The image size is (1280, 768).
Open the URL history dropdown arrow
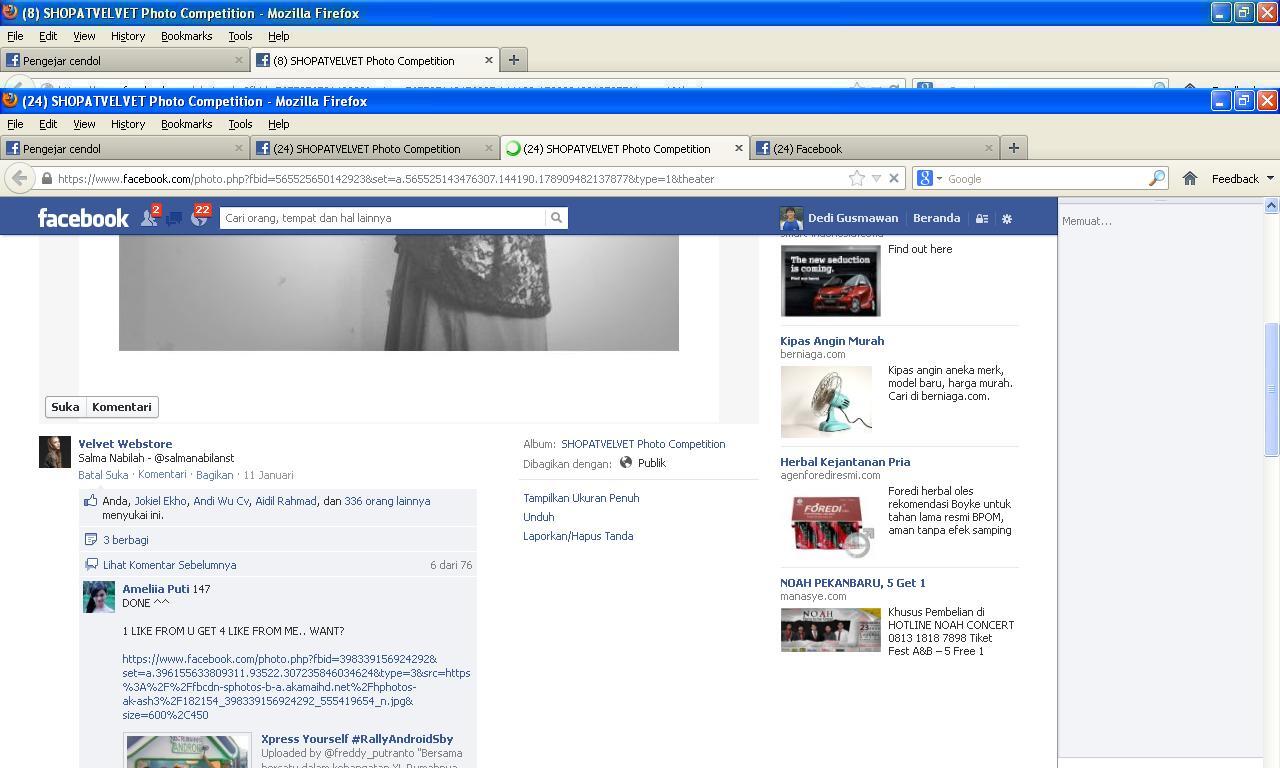click(x=876, y=178)
